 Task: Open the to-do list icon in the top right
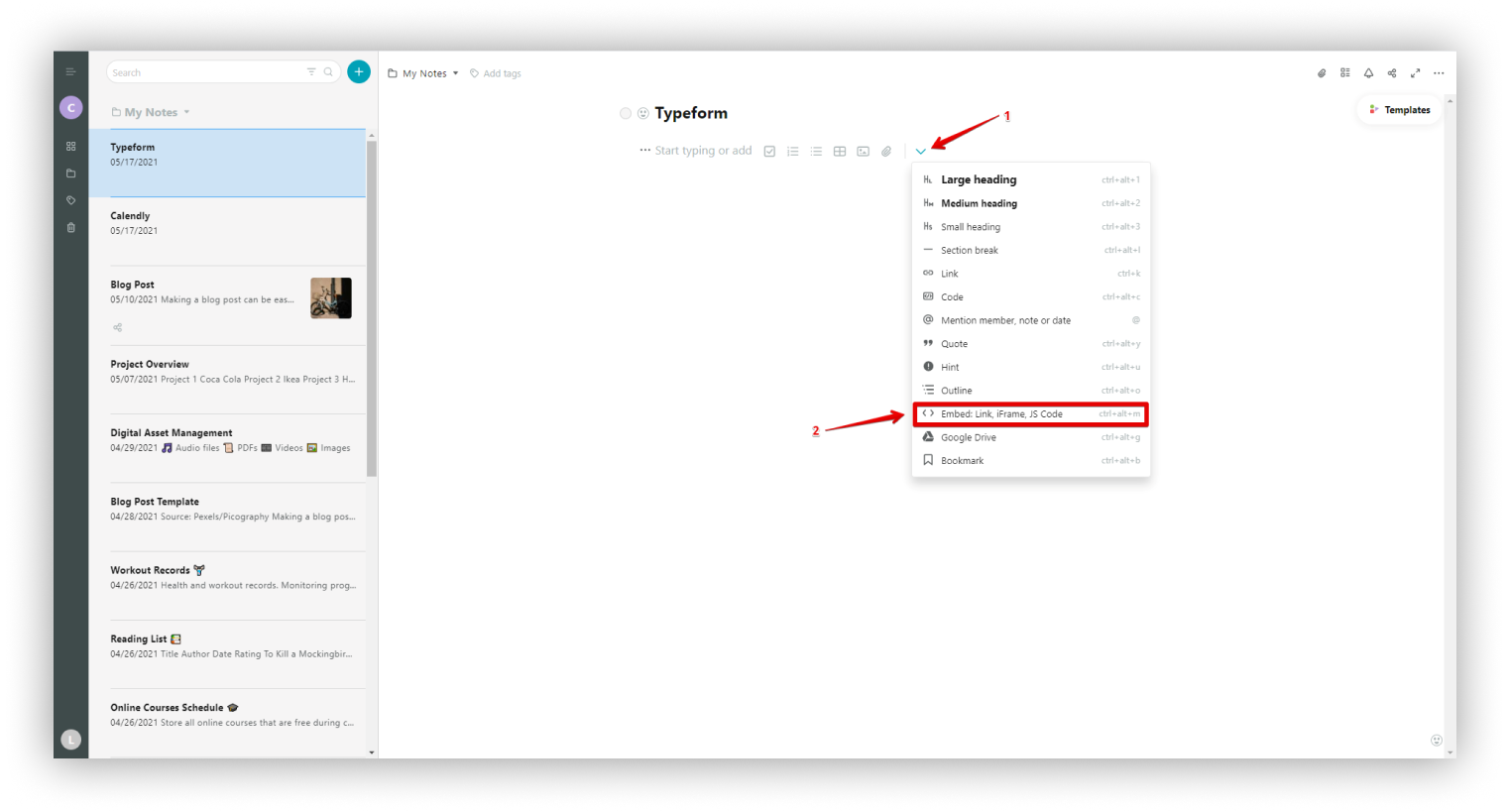[x=1345, y=73]
